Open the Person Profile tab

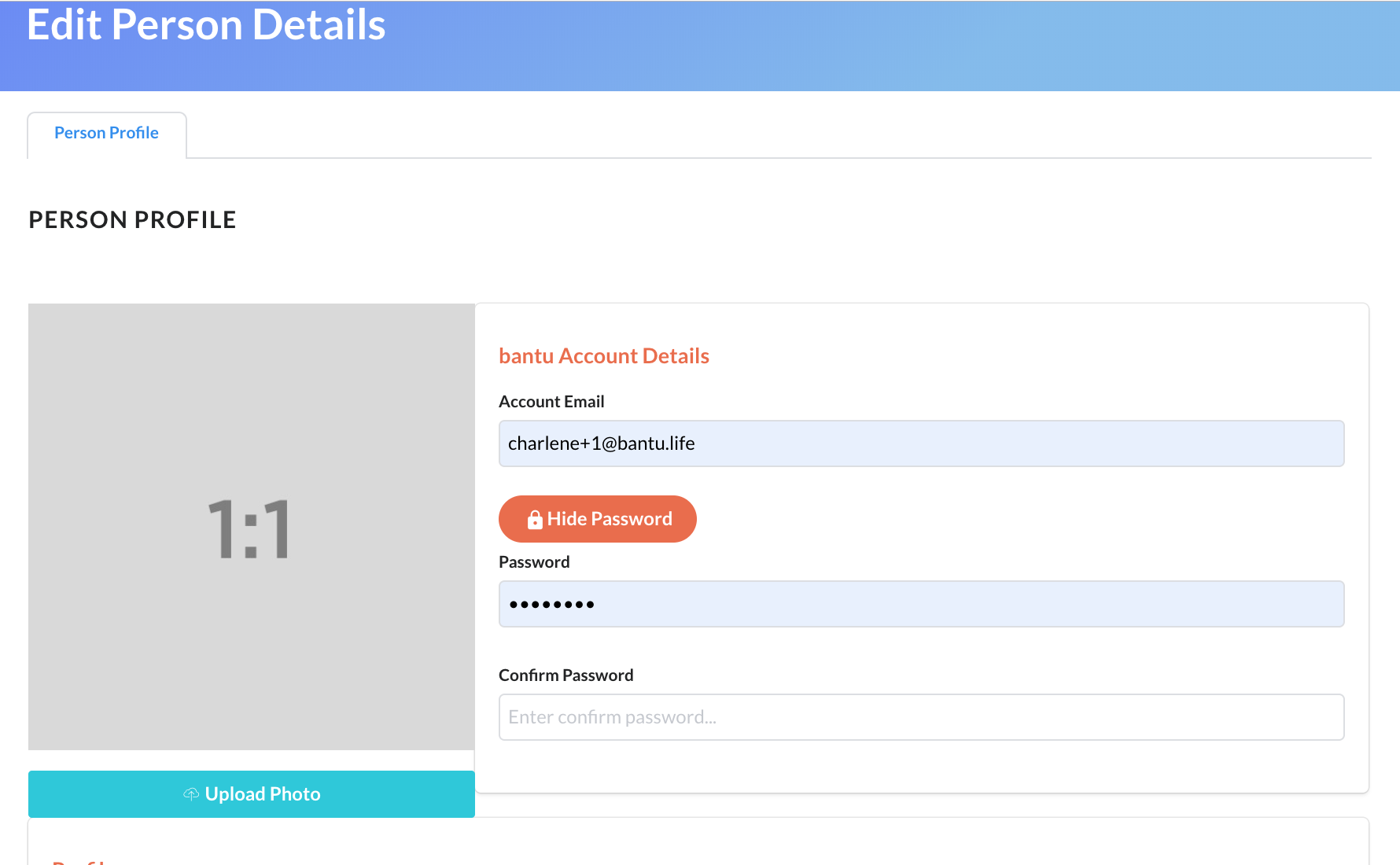point(106,134)
